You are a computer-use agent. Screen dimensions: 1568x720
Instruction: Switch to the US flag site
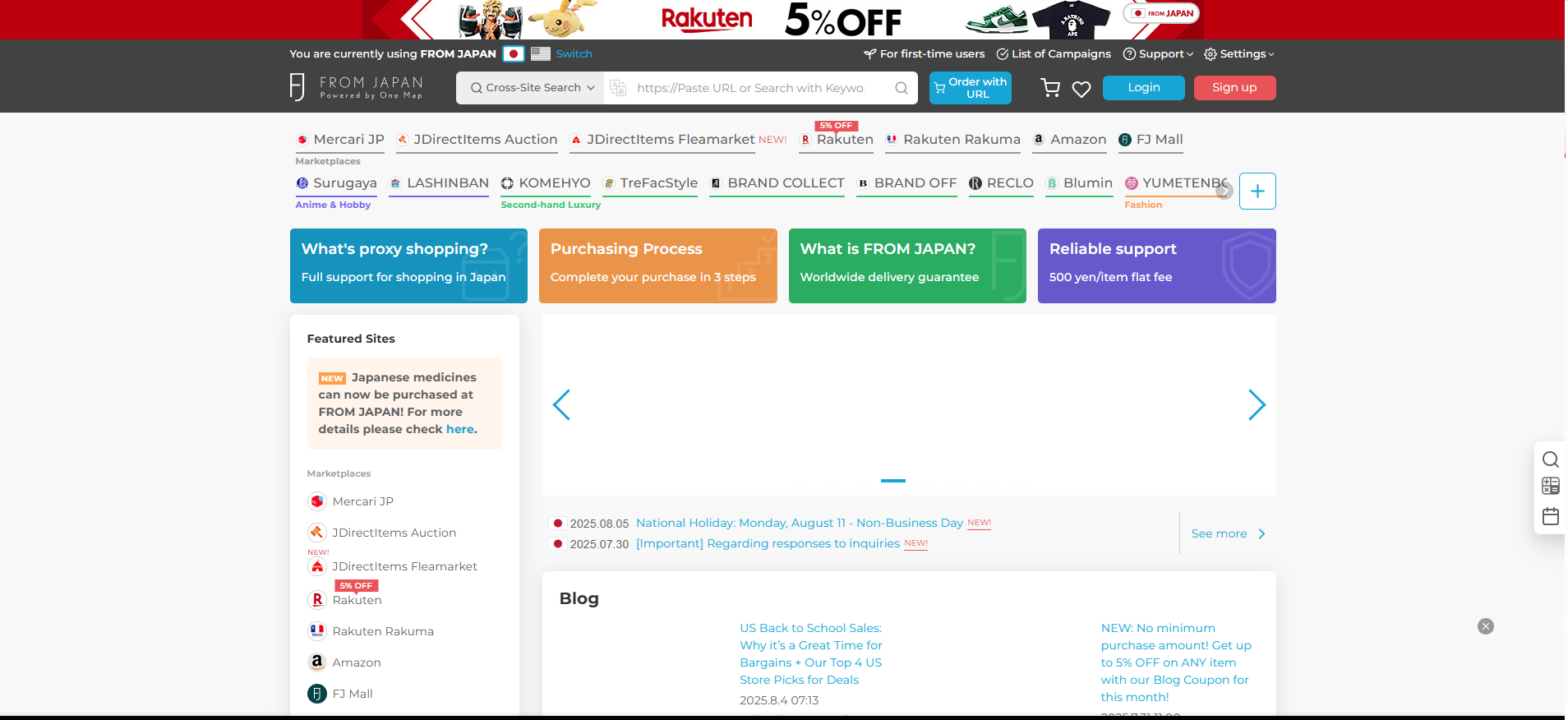click(540, 54)
